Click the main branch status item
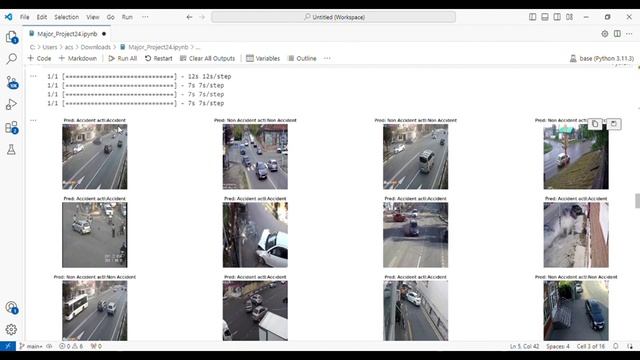The width and height of the screenshot is (640, 360). [x=31, y=346]
